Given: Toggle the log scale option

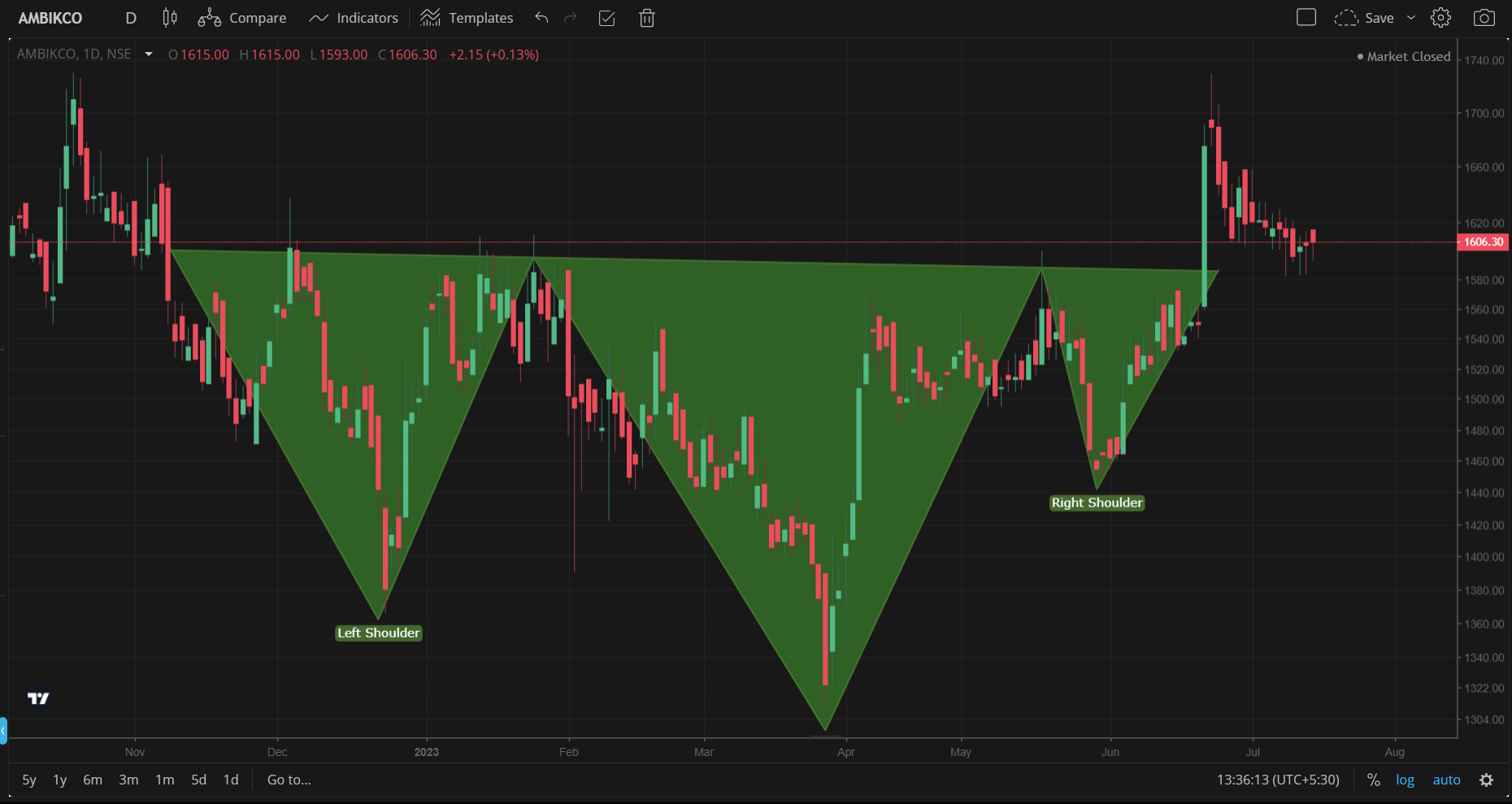Looking at the screenshot, I should coord(1405,780).
